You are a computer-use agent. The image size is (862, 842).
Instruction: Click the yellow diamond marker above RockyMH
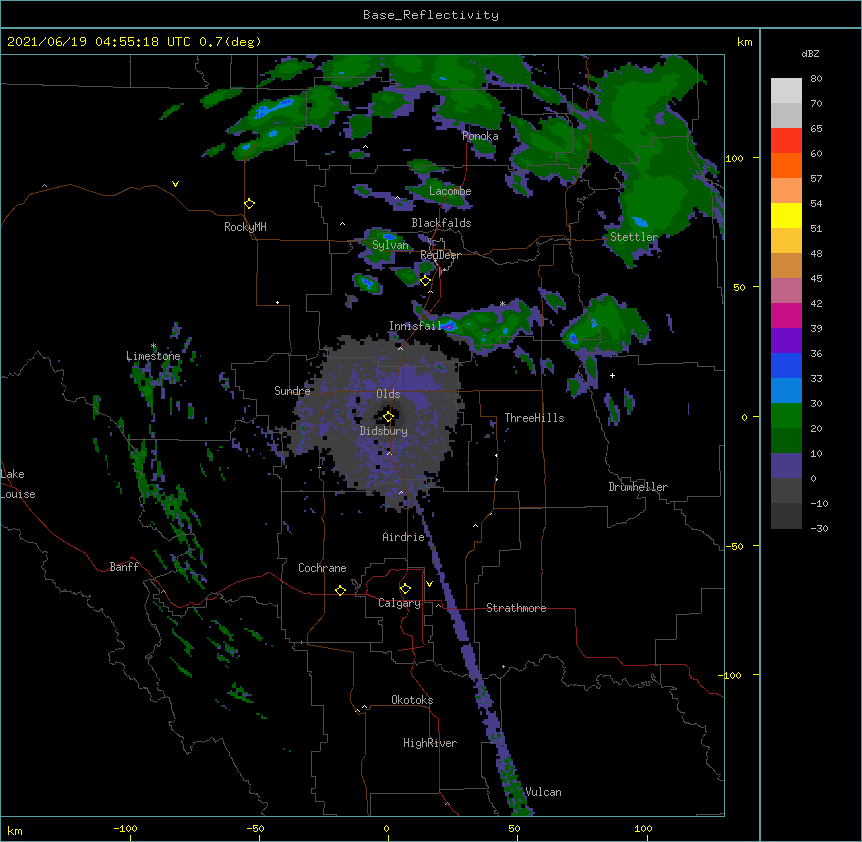click(249, 204)
